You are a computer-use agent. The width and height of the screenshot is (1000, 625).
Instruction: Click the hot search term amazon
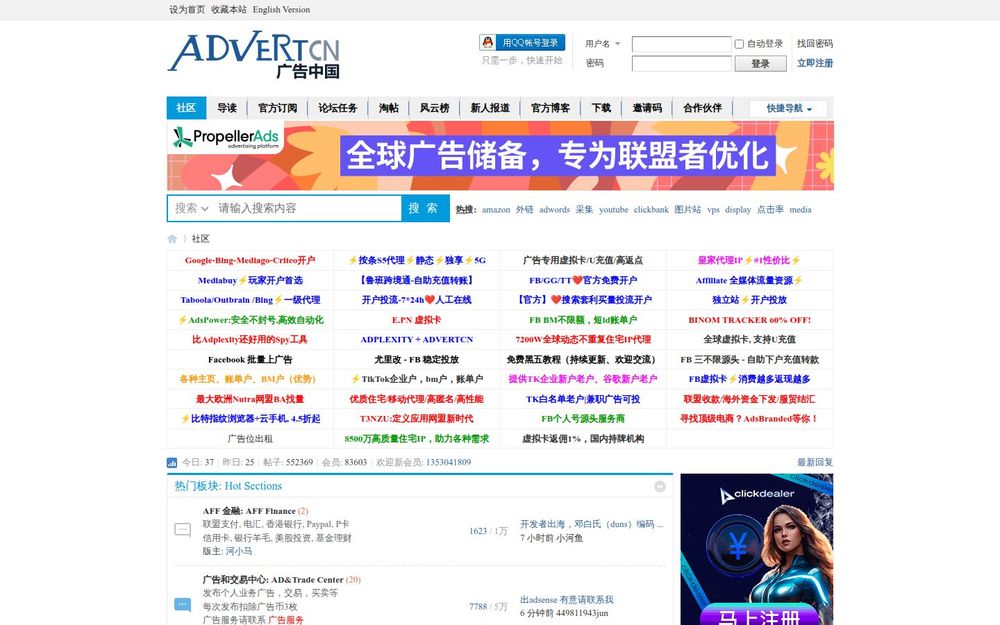click(x=496, y=209)
